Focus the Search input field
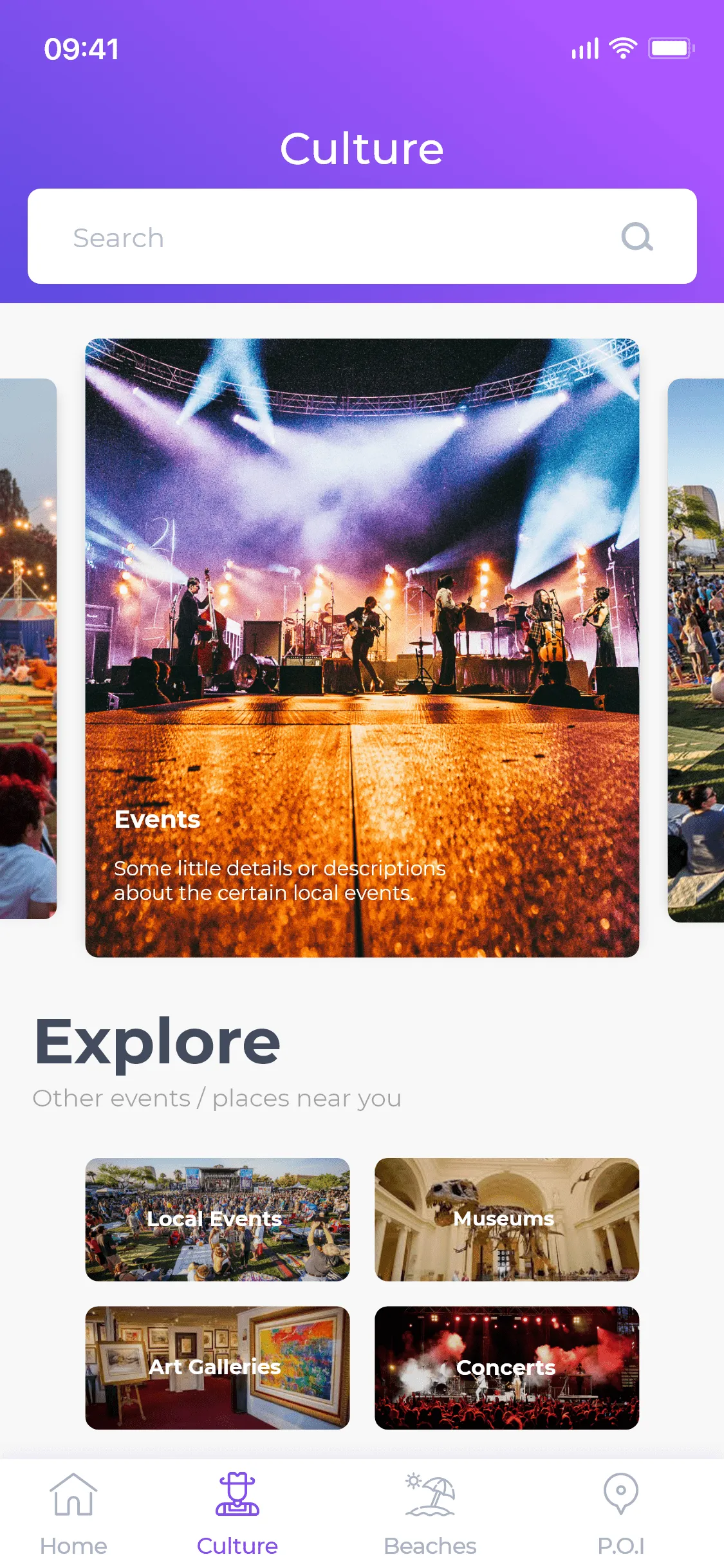Screen dimensions: 724x1568 click(362, 236)
